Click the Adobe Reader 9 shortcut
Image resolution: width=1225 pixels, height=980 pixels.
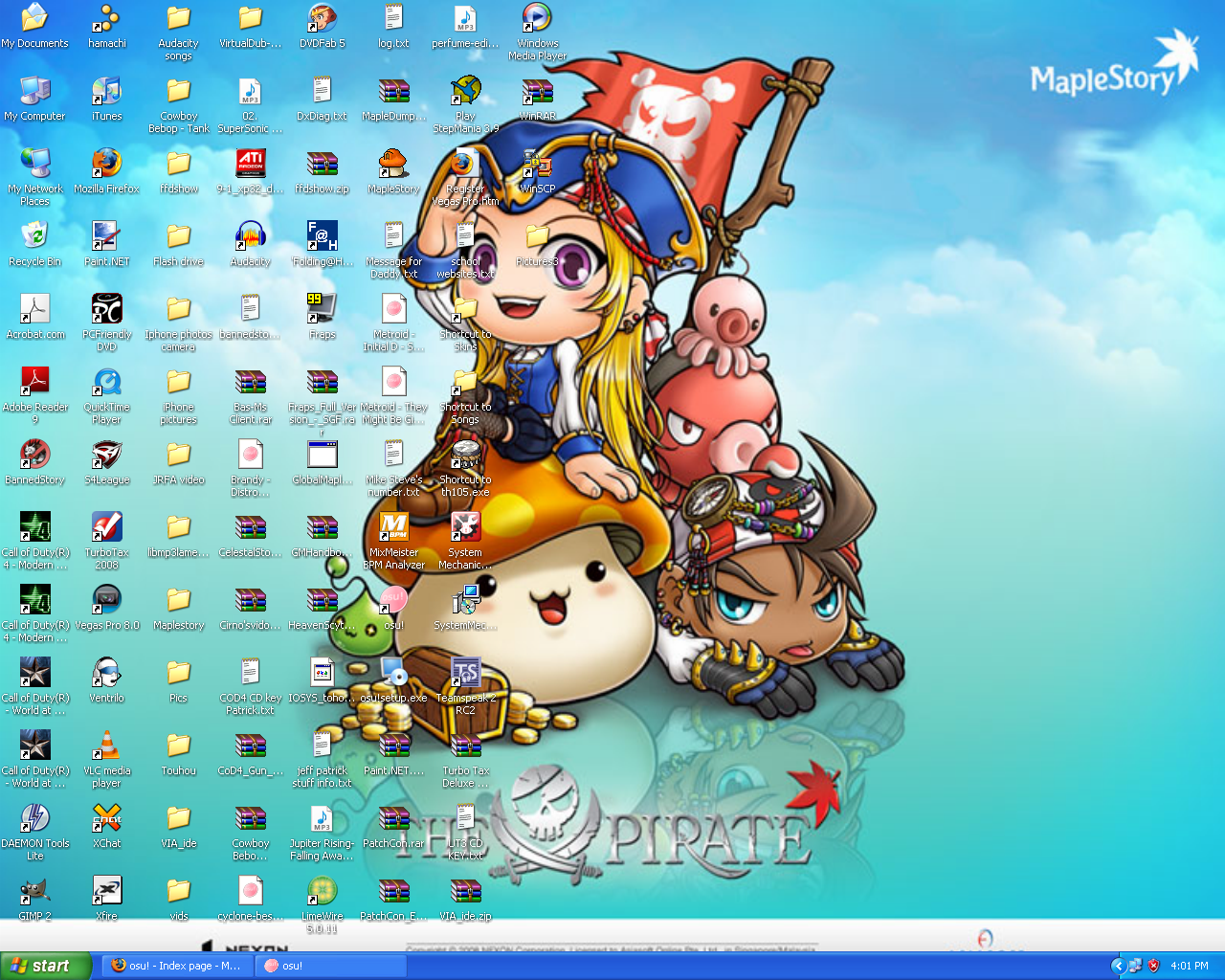click(34, 382)
